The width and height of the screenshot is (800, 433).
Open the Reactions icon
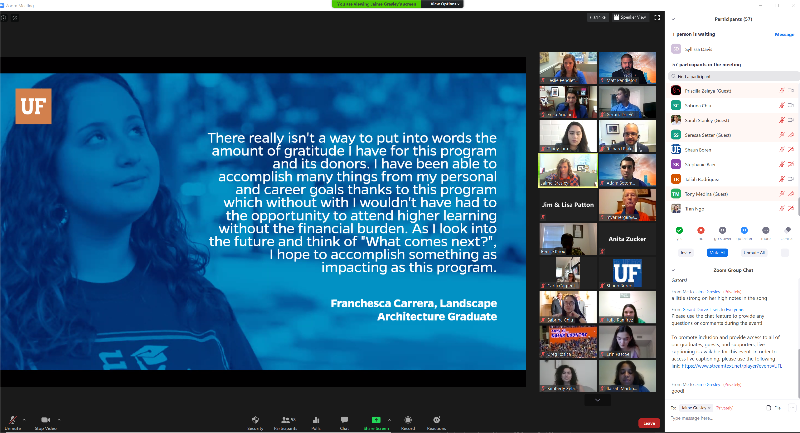tap(436, 422)
